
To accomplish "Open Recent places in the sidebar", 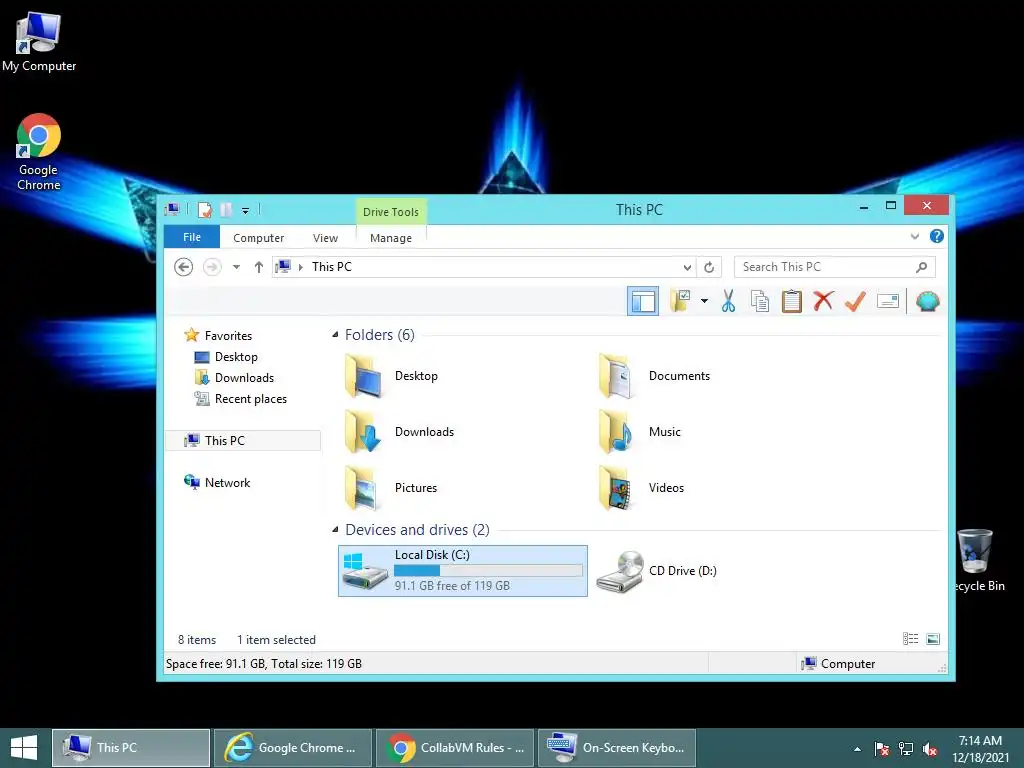I will 250,398.
